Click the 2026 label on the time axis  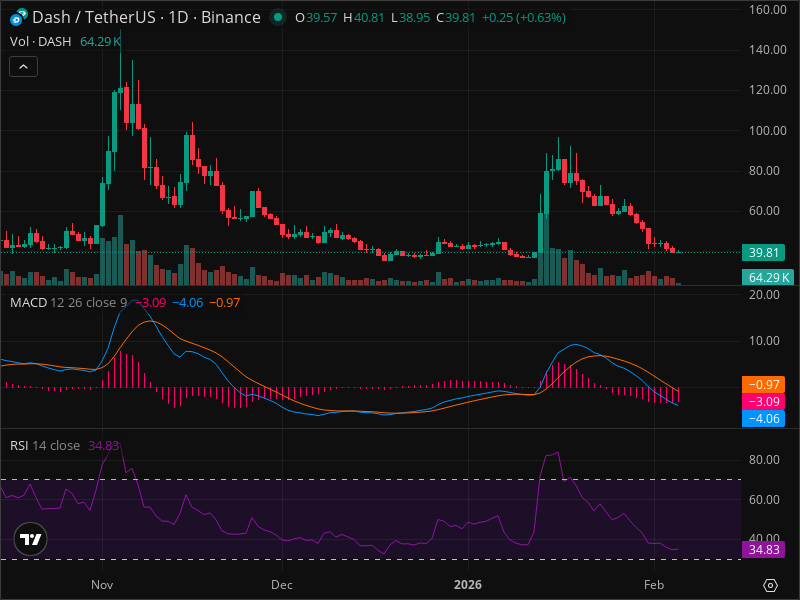pyautogui.click(x=468, y=585)
